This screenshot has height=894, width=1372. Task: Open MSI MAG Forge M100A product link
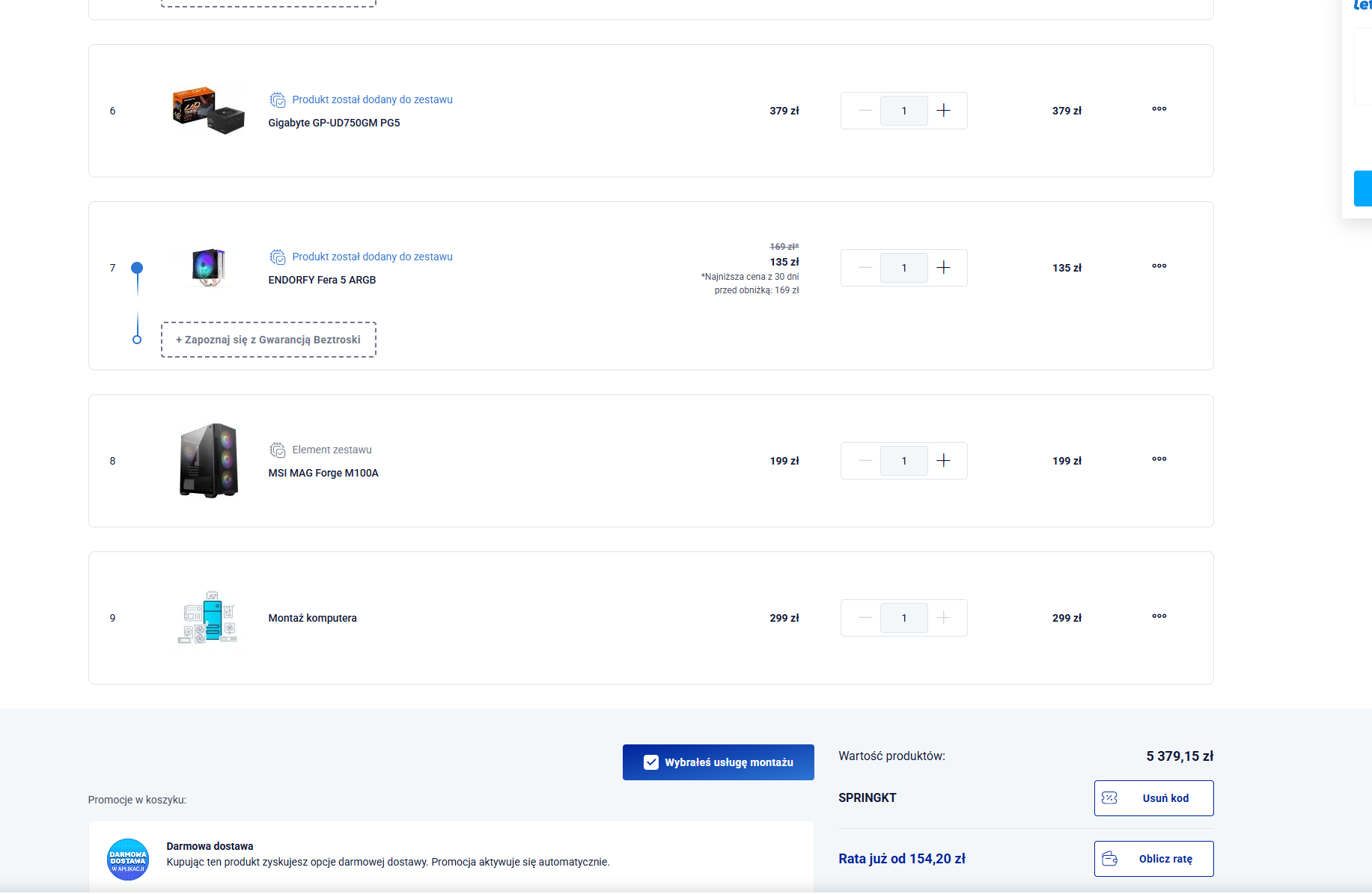[323, 473]
